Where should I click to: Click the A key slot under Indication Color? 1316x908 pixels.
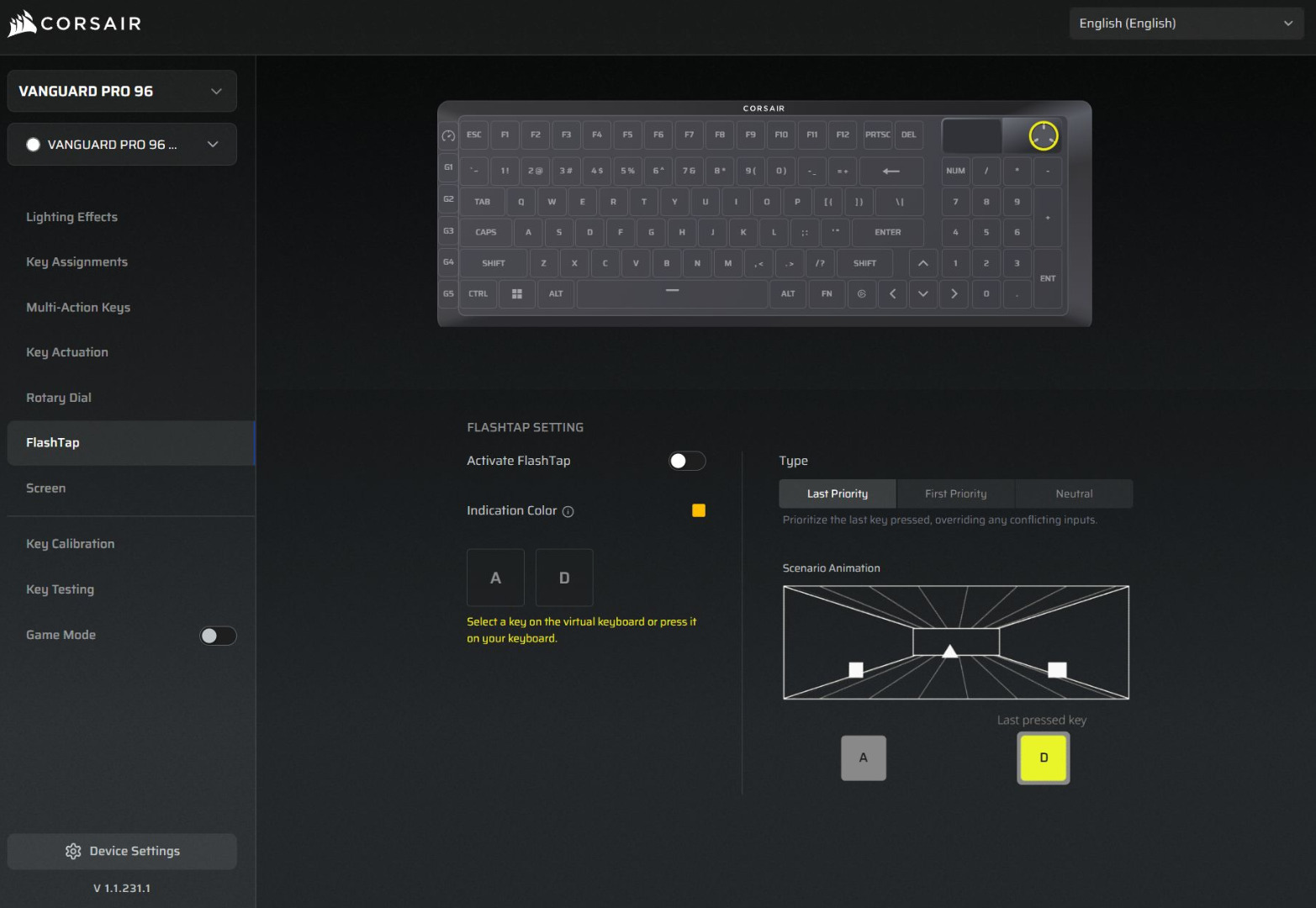(x=495, y=578)
